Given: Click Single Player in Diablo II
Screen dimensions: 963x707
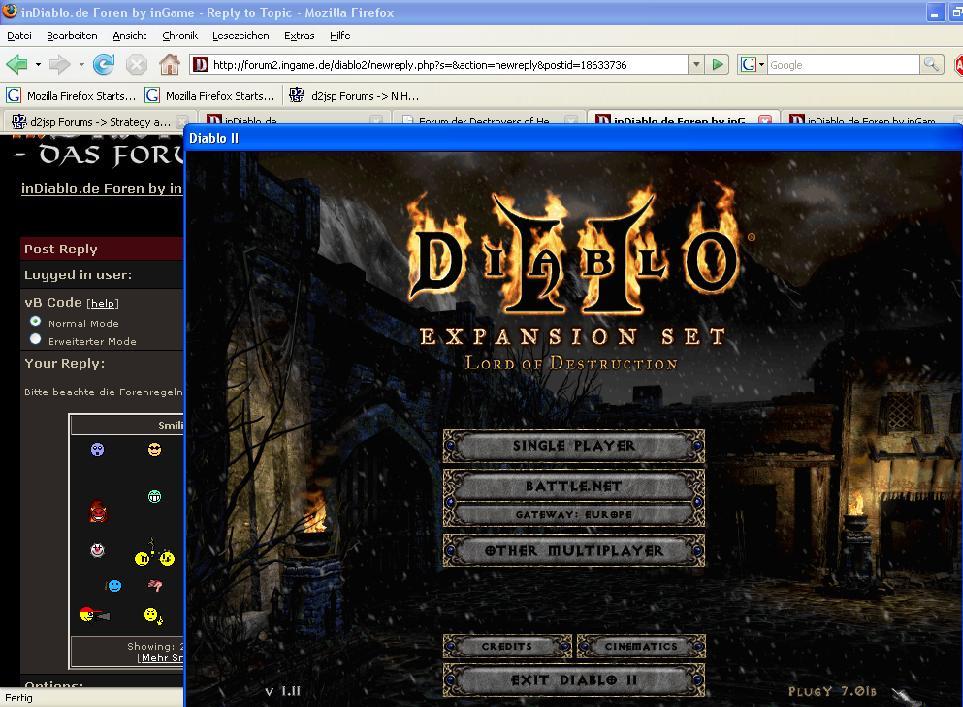Looking at the screenshot, I should (574, 445).
